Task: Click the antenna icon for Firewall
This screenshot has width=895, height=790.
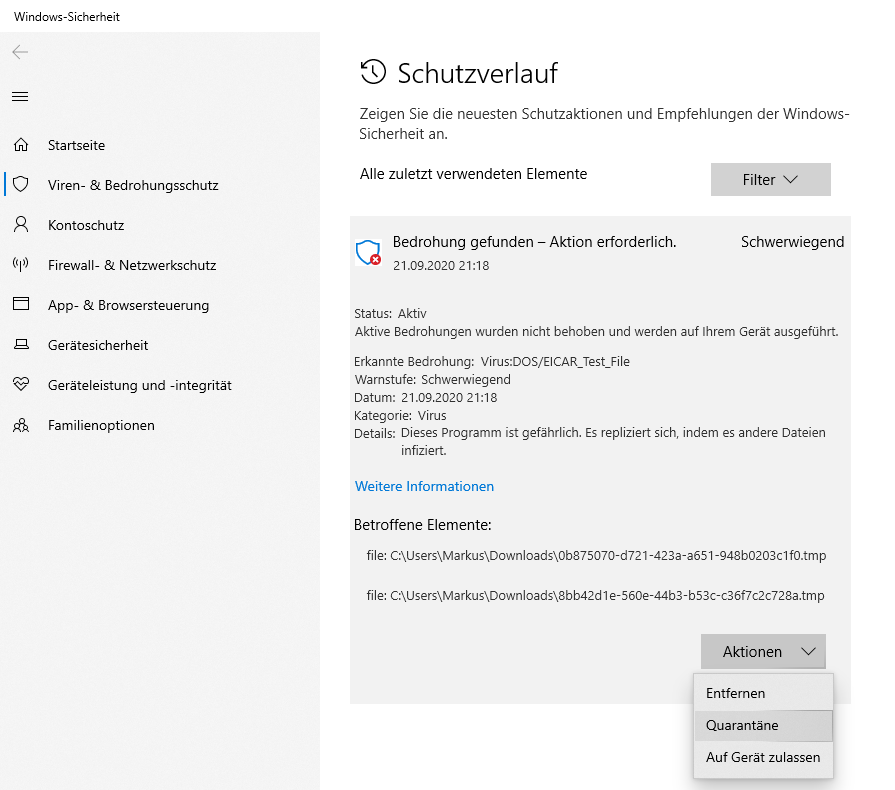Action: [21, 264]
